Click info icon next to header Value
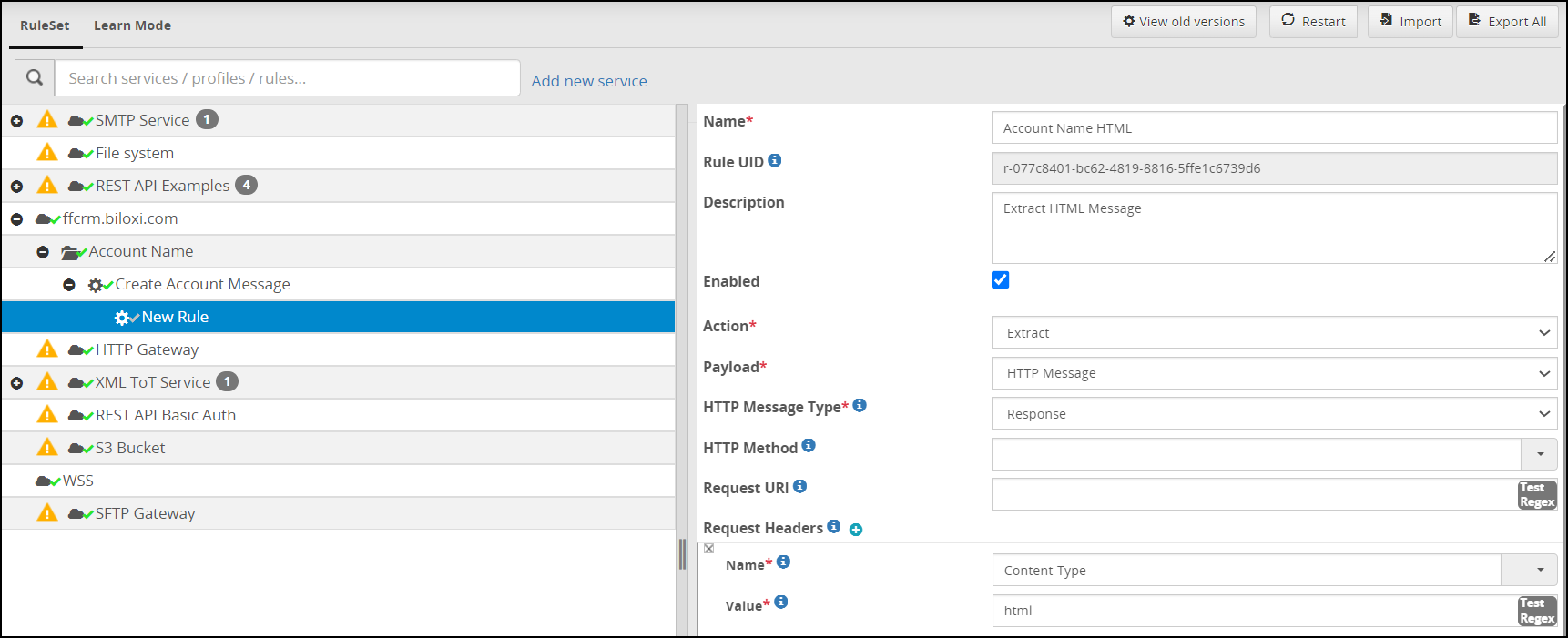1568x638 pixels. (x=781, y=602)
